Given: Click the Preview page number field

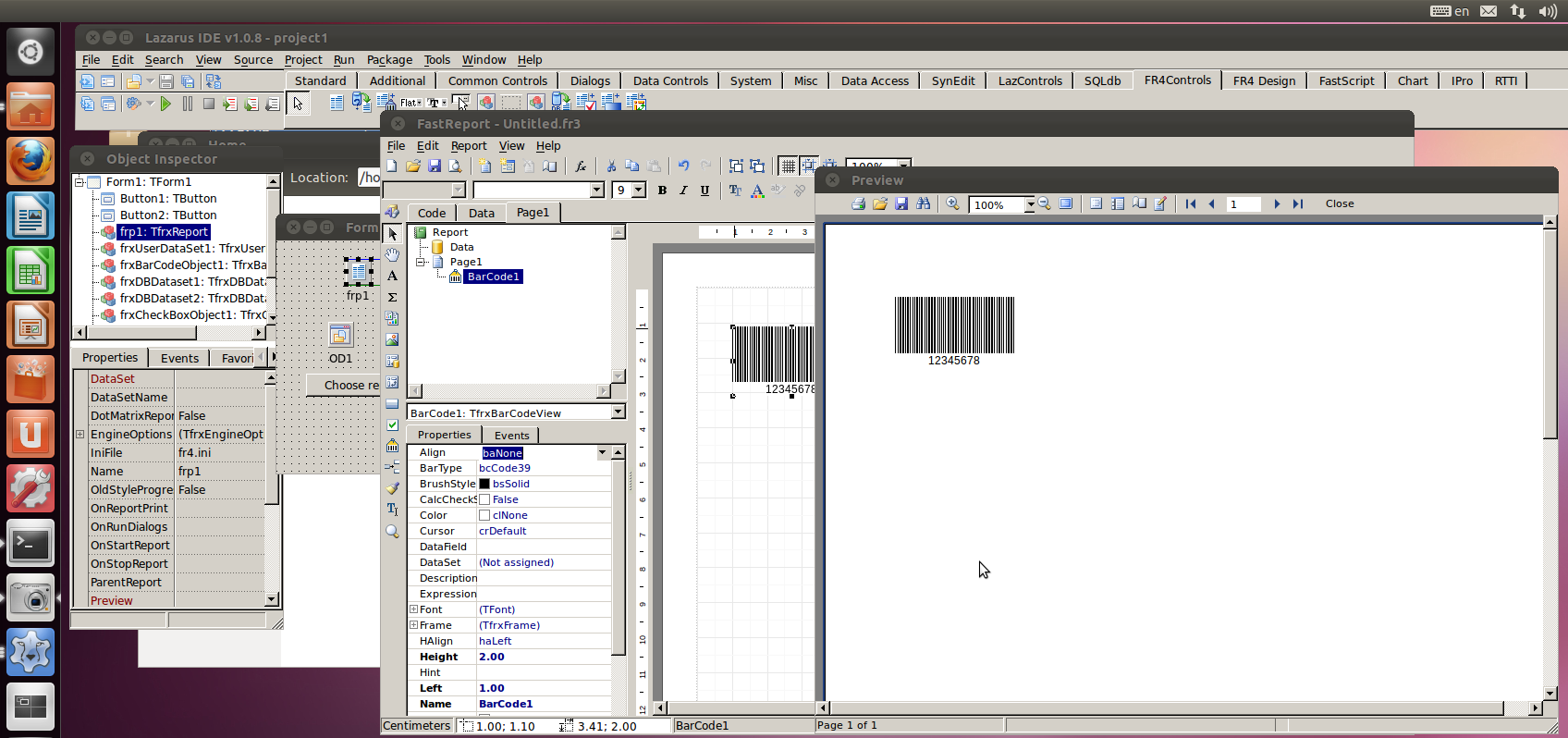Looking at the screenshot, I should pos(1243,204).
